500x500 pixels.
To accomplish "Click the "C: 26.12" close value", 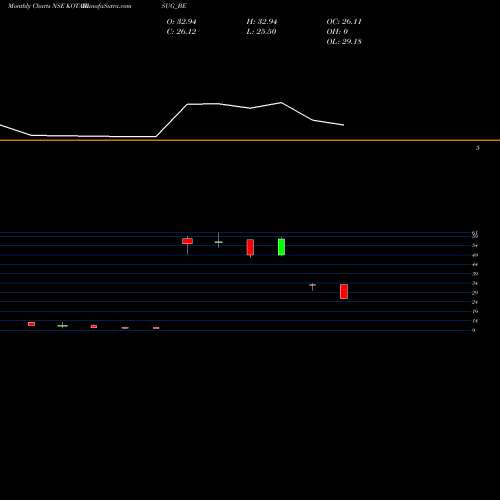I will pyautogui.click(x=181, y=32).
